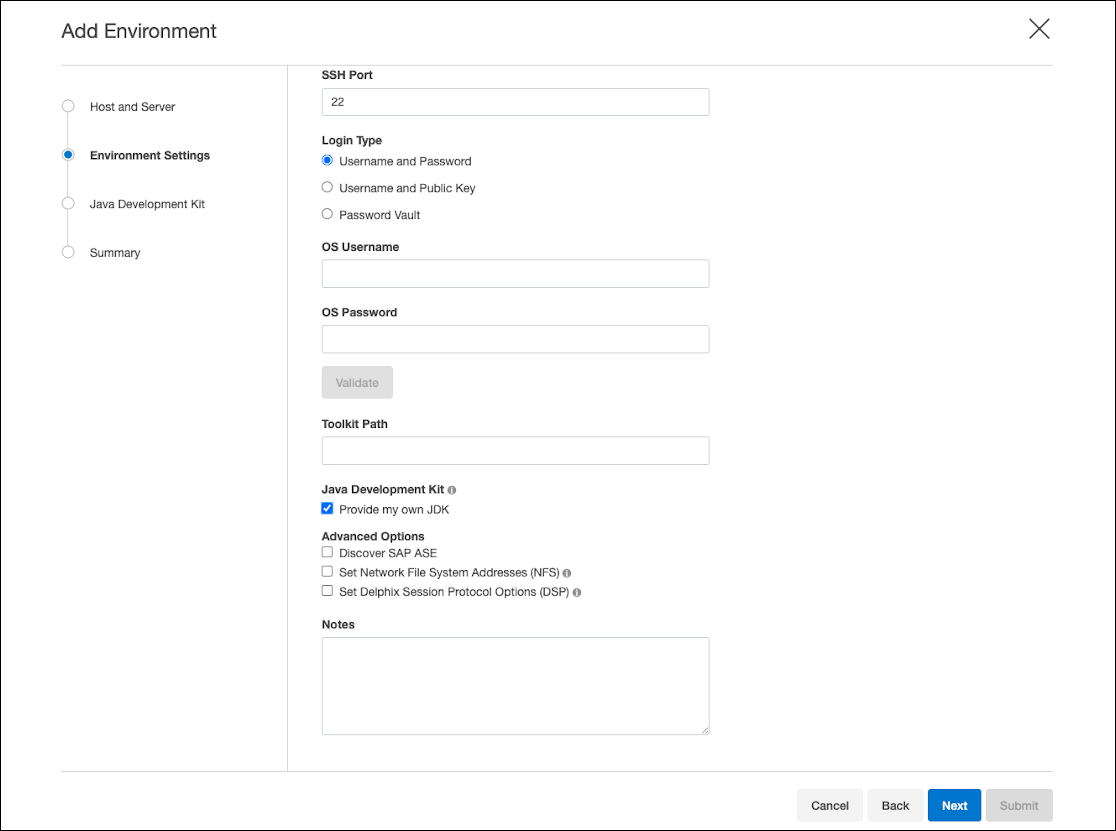Enable Discover SAP ASE option
Screen dimensions: 1116x831
[x=327, y=552]
